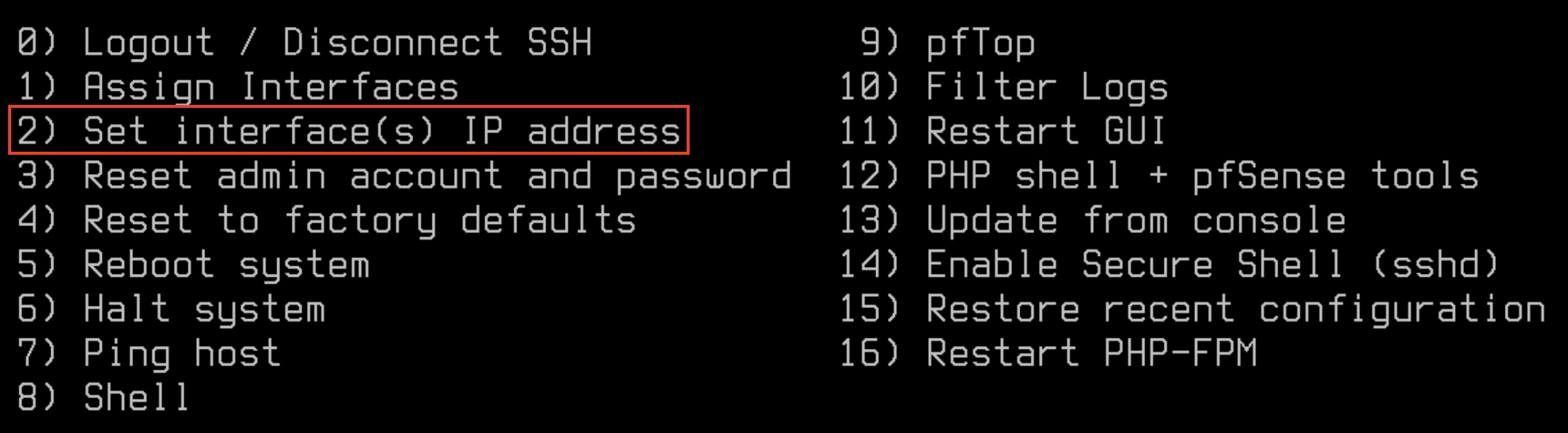Click the Ping host option
The image size is (1568, 433).
pyautogui.click(x=181, y=353)
